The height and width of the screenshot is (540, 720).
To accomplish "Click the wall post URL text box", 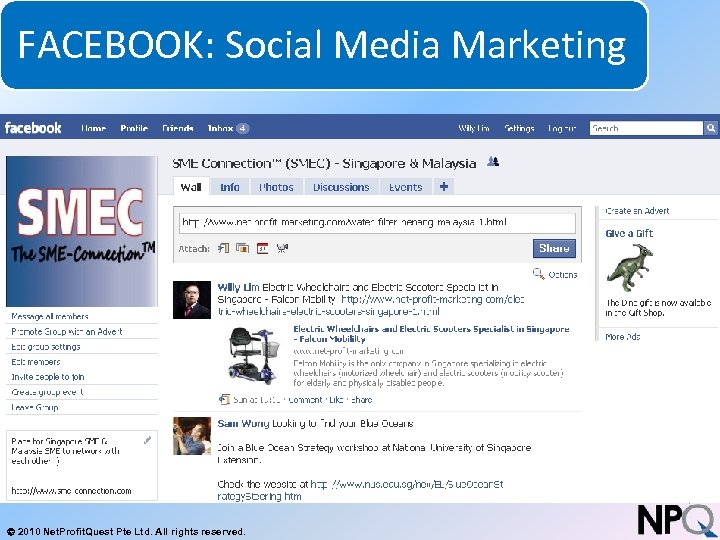I will (x=377, y=223).
